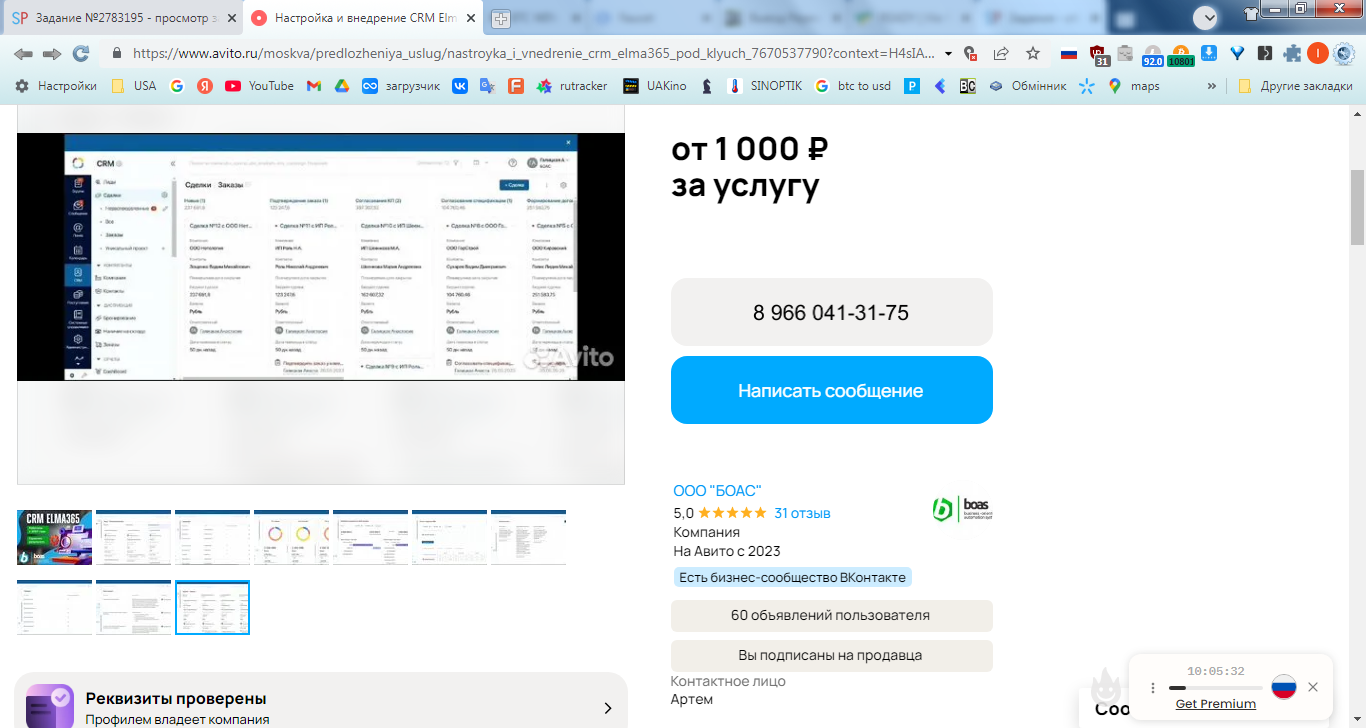This screenshot has height=728, width=1366.
Task: Bookmark this page with the star icon
Action: click(x=1033, y=54)
